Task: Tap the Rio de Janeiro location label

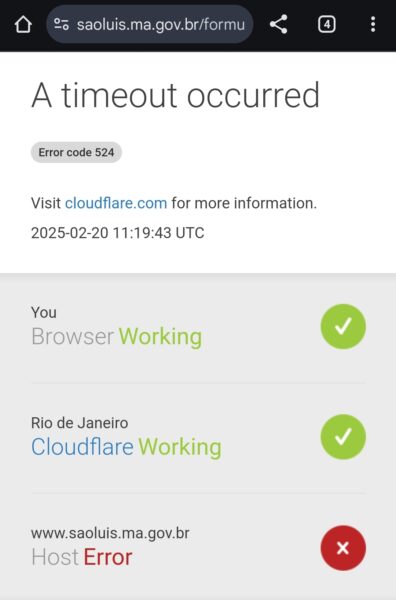Action: click(x=80, y=423)
